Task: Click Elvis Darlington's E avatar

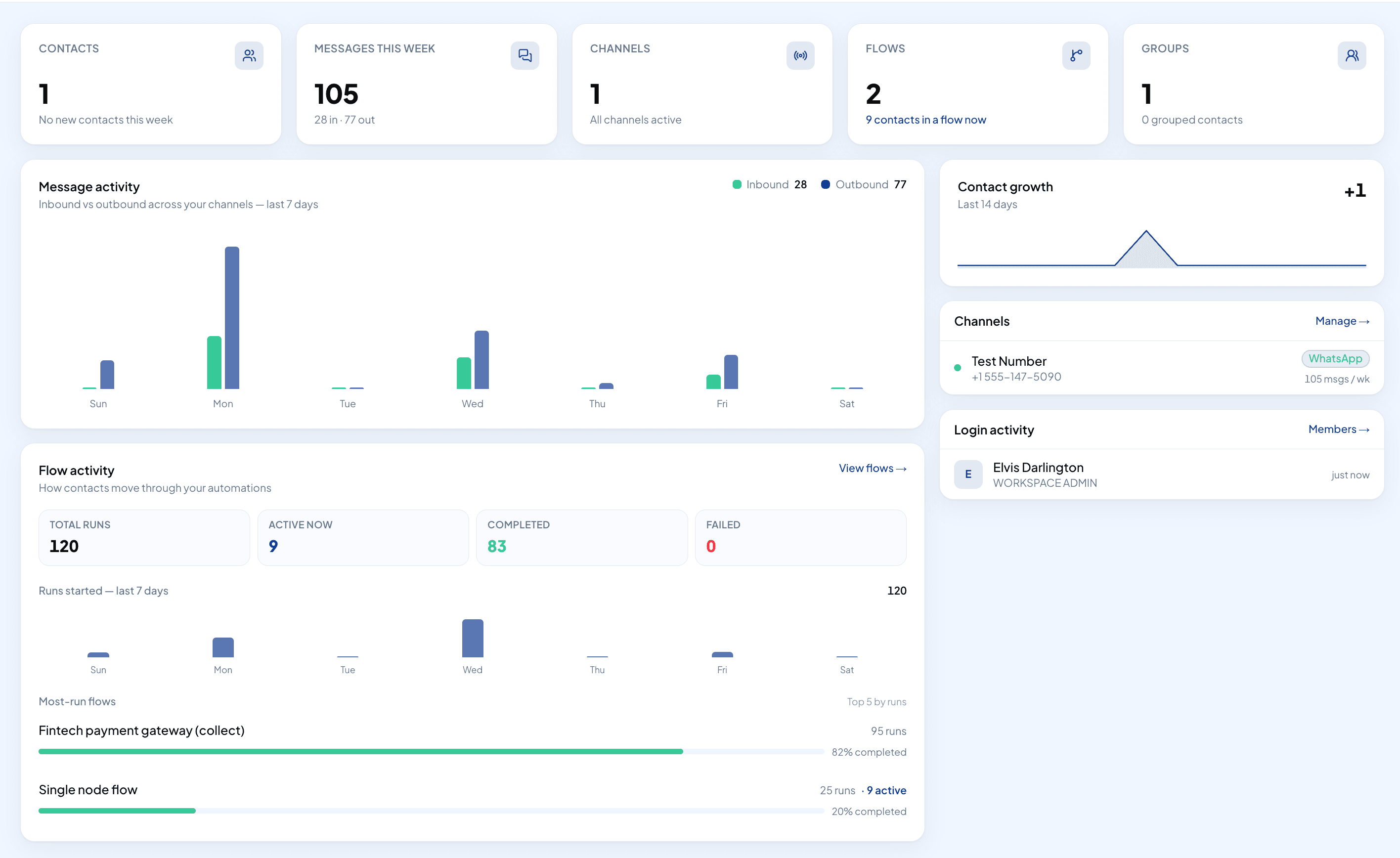Action: click(x=968, y=474)
